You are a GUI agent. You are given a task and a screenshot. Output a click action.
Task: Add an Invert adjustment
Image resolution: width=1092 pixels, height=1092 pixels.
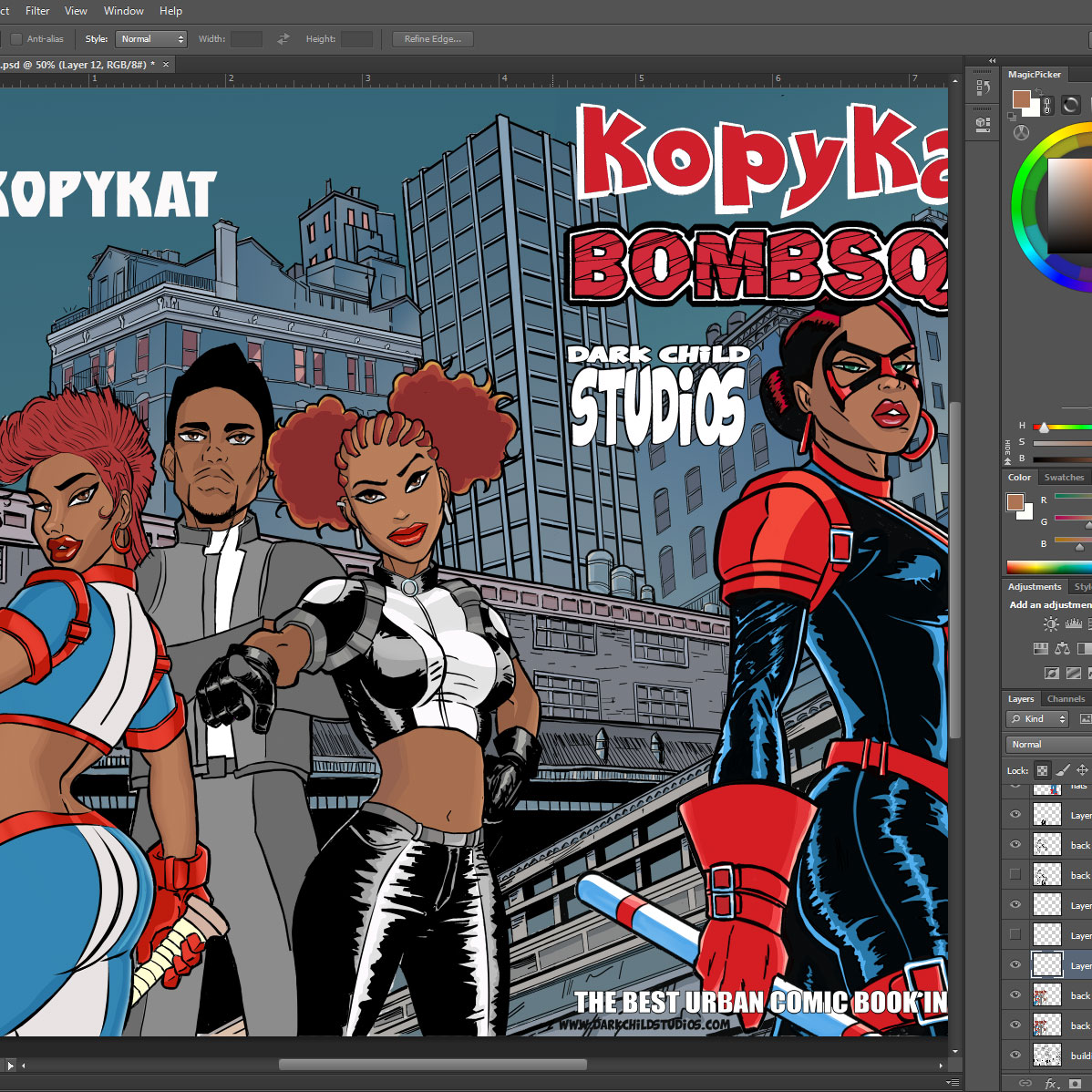(x=1052, y=673)
